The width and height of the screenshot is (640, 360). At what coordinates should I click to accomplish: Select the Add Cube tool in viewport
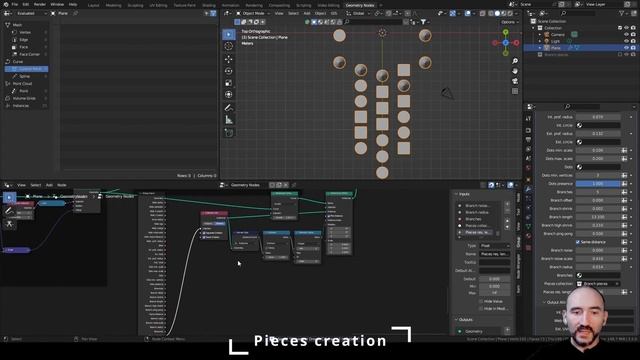[229, 133]
